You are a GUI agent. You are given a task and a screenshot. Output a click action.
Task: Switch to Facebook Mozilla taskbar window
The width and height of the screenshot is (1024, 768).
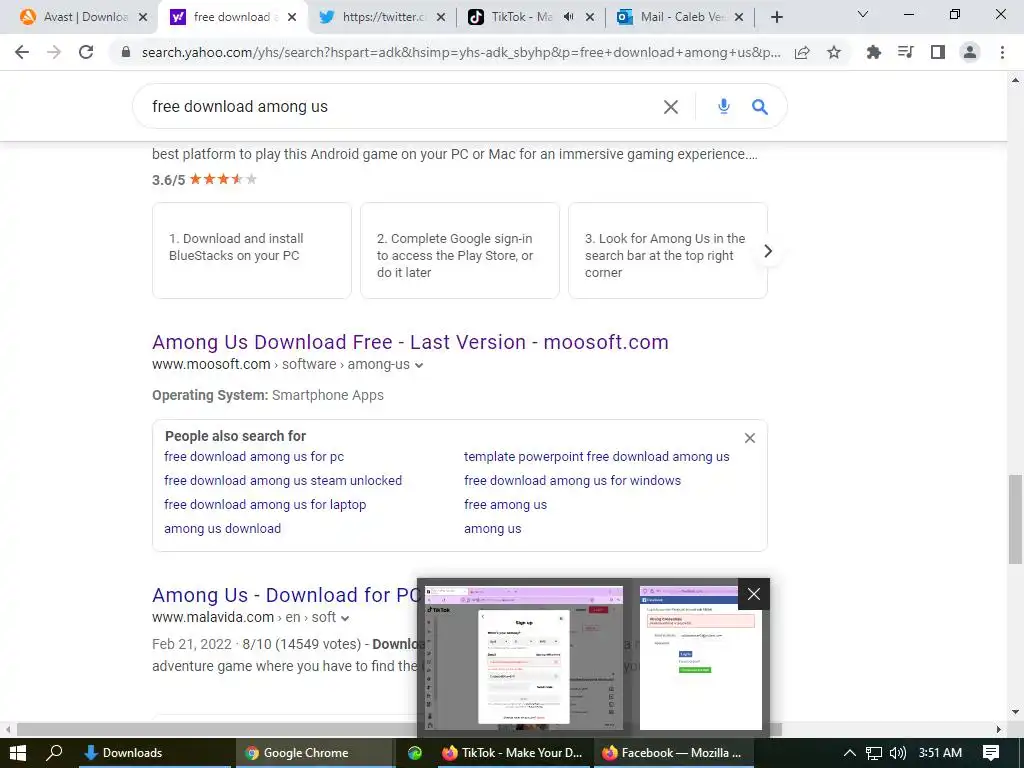pyautogui.click(x=673, y=752)
